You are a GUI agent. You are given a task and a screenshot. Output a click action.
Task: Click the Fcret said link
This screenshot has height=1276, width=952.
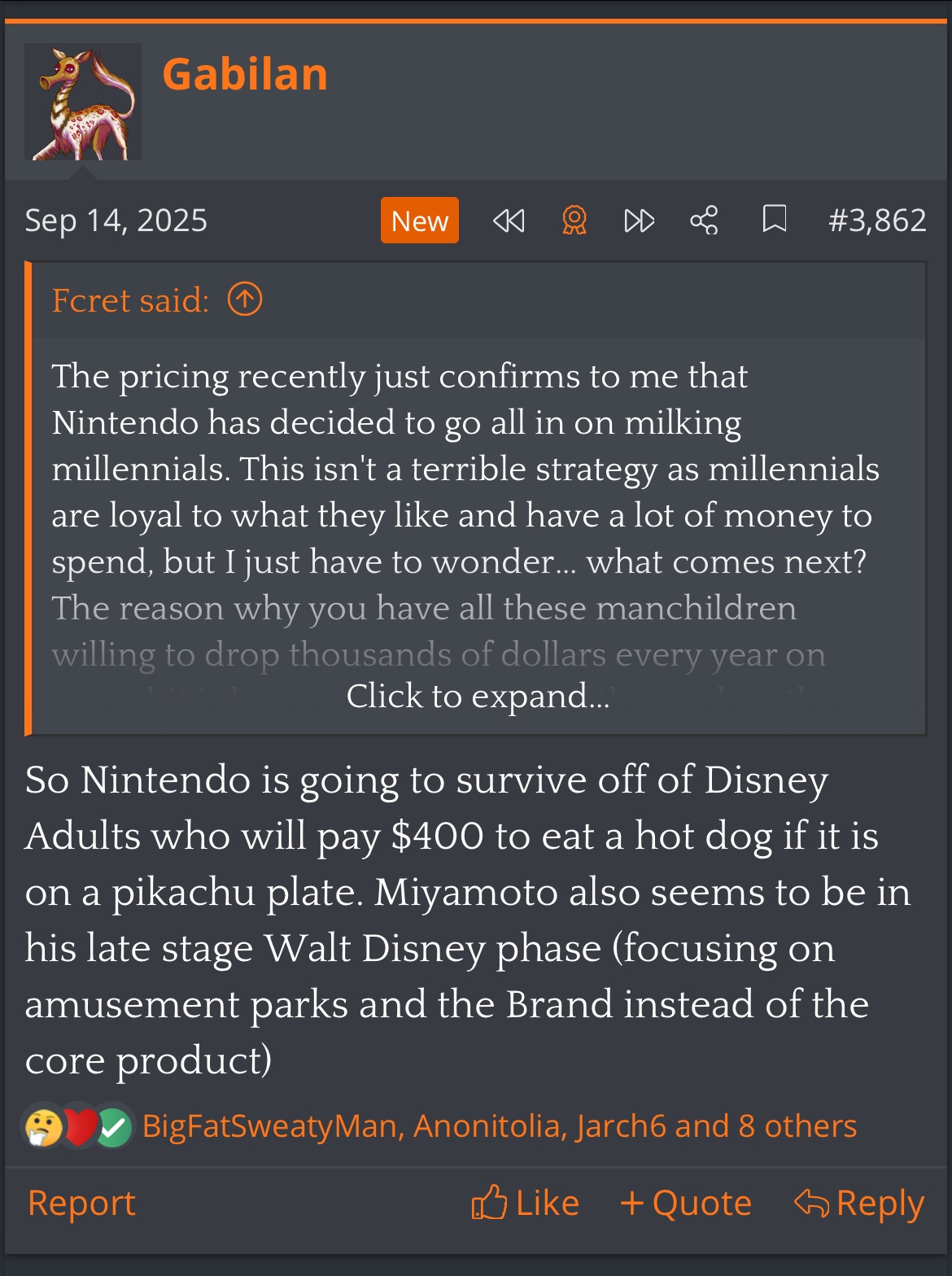(x=130, y=300)
